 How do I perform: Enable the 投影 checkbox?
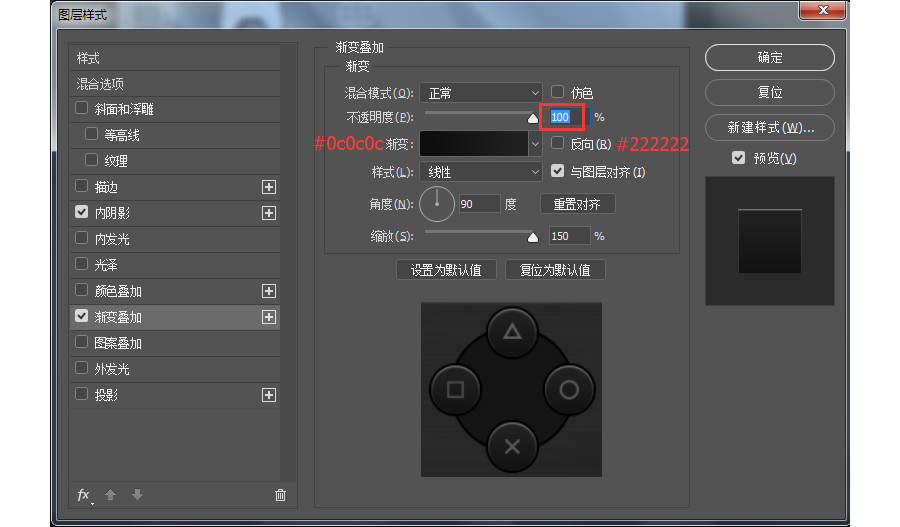pos(82,394)
